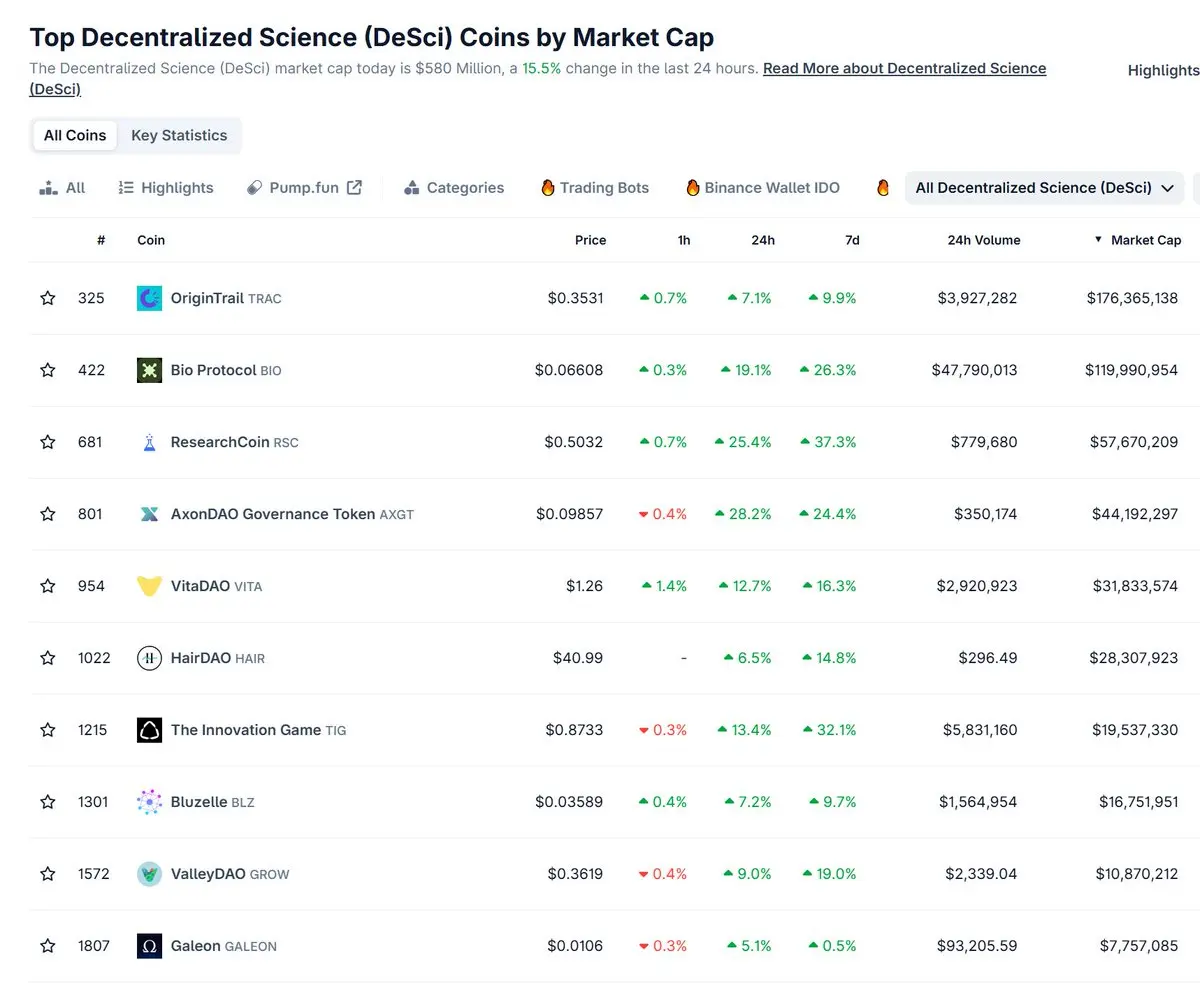Sort by the 1h column header

(x=684, y=240)
